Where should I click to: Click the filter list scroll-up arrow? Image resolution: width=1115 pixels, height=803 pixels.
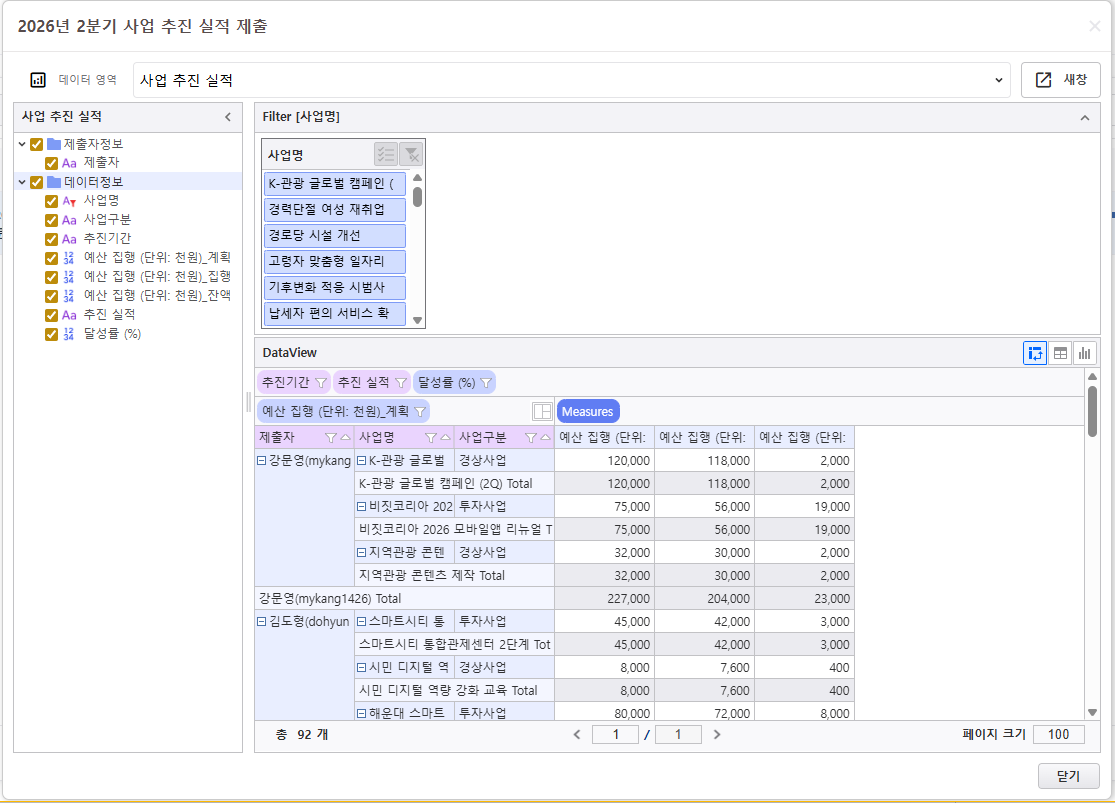click(x=417, y=177)
